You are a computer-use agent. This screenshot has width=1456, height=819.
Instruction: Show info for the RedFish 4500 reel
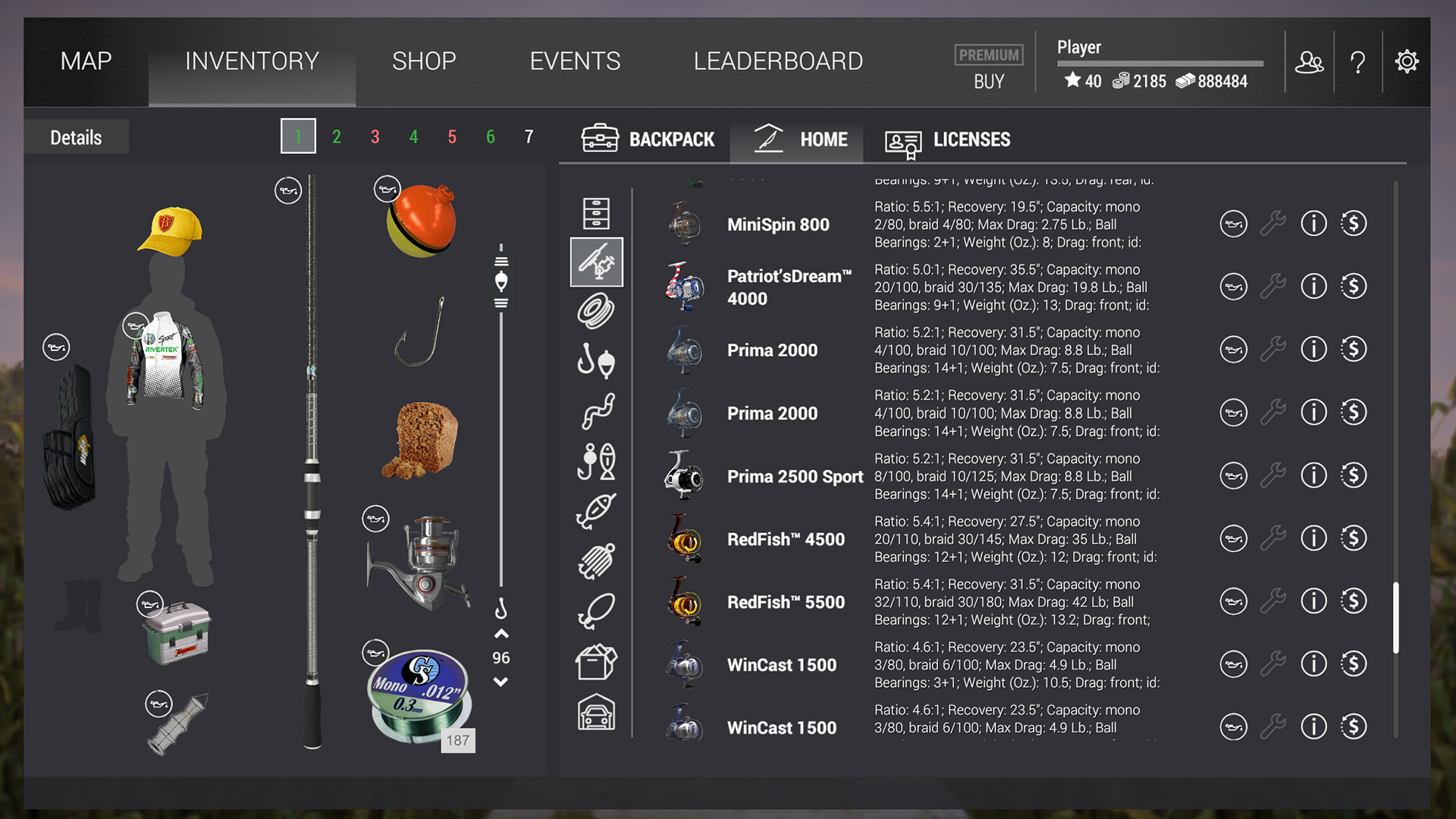(x=1313, y=538)
